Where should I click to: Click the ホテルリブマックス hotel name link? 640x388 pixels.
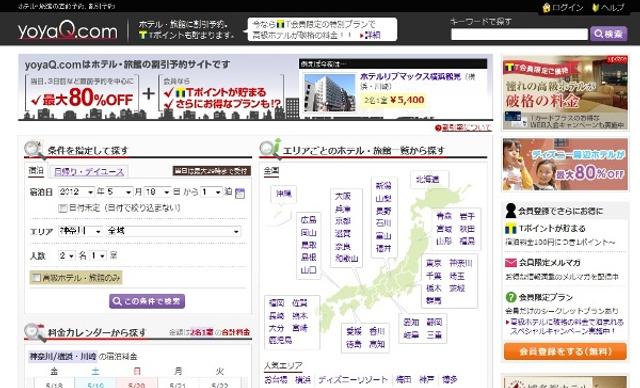pos(410,76)
